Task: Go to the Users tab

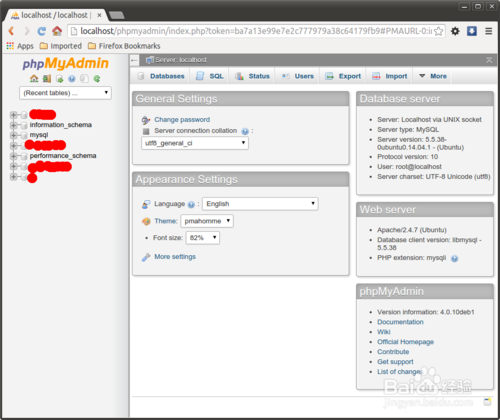Action: tap(297, 76)
